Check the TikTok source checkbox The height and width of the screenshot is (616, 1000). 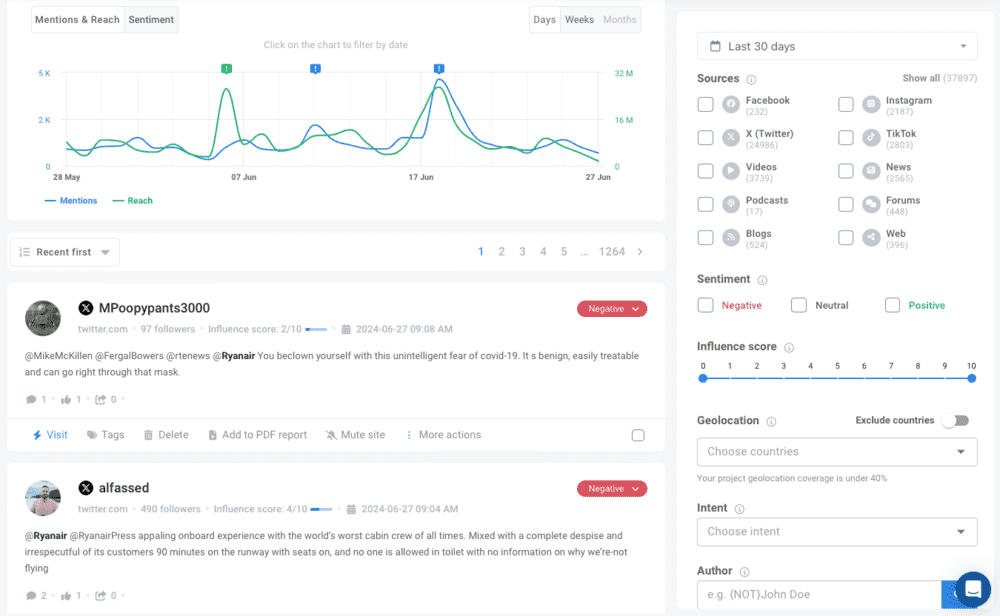(846, 137)
